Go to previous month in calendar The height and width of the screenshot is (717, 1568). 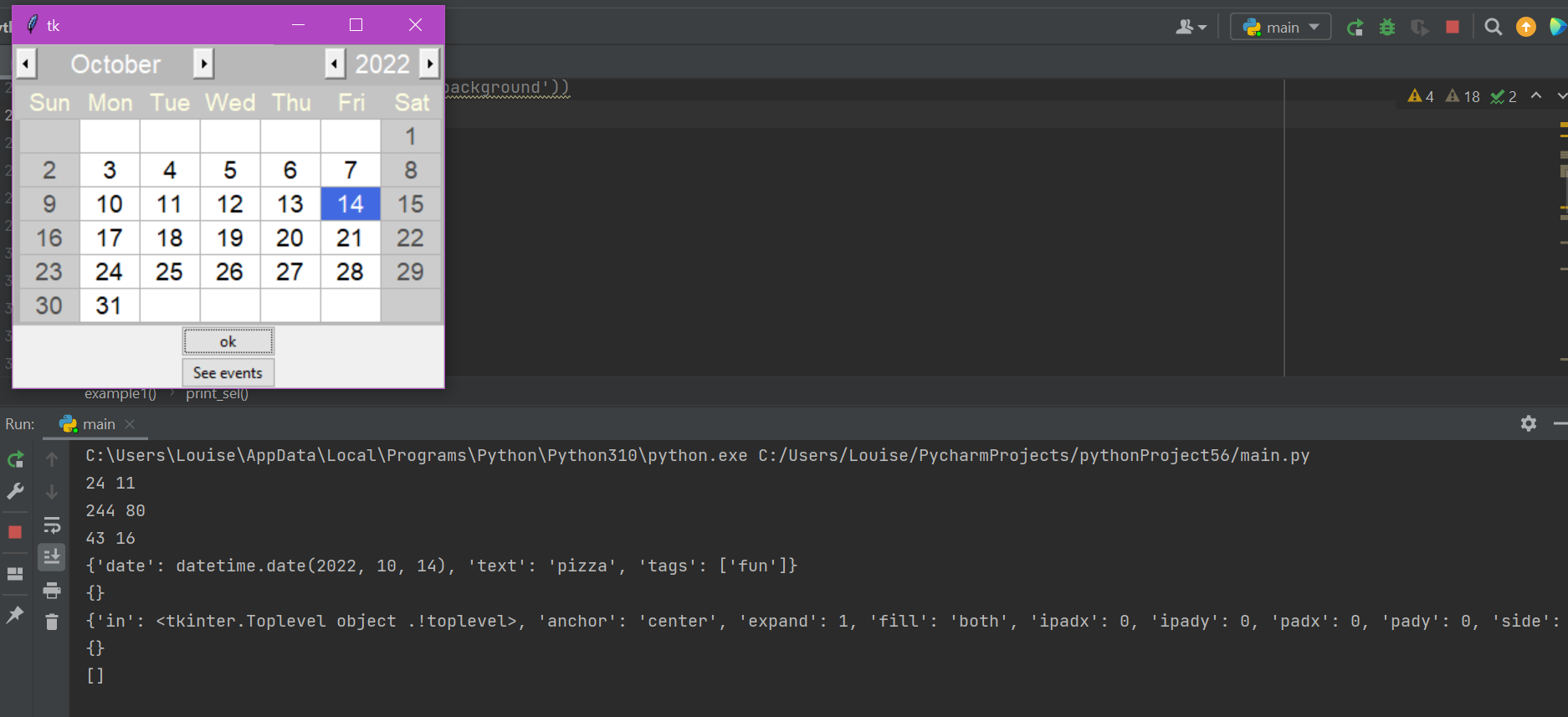pyautogui.click(x=26, y=64)
